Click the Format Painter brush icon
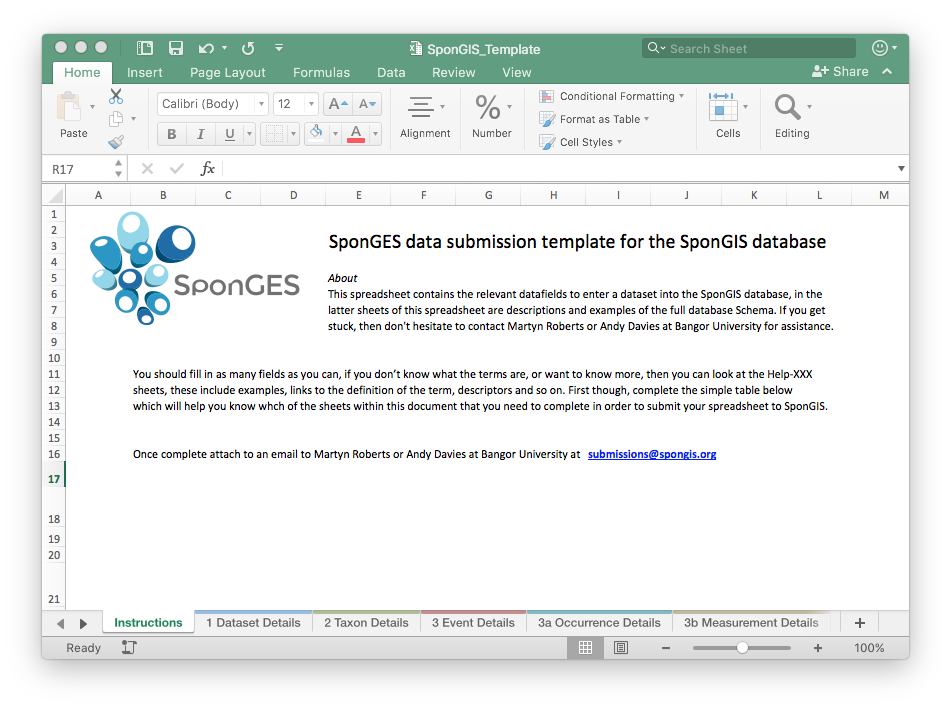Viewport: 951px width, 709px height. point(116,141)
